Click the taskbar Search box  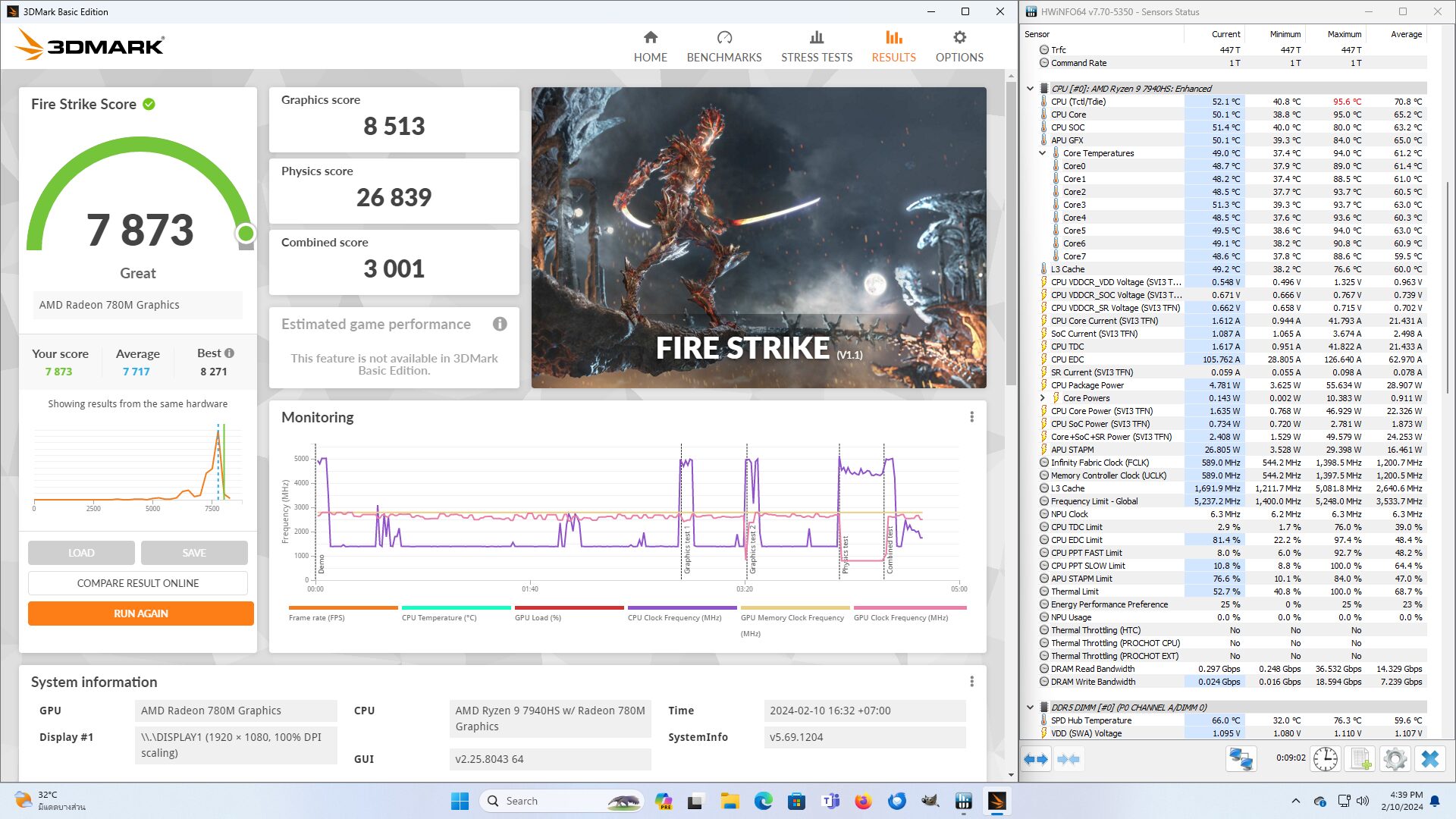point(562,801)
